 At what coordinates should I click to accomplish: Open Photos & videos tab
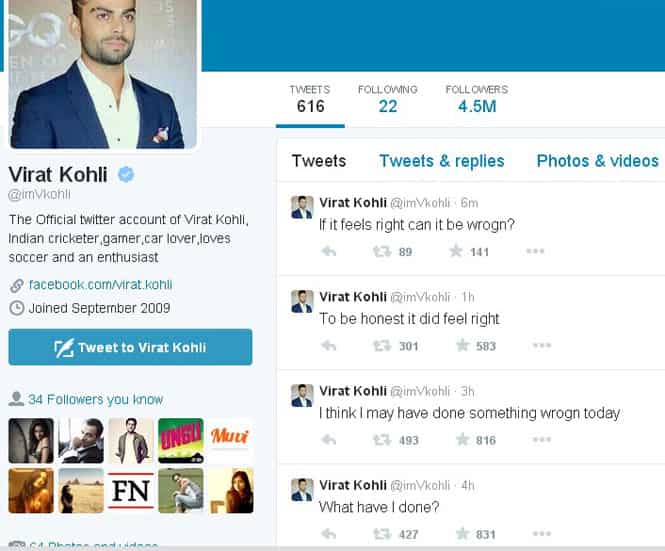coord(598,161)
